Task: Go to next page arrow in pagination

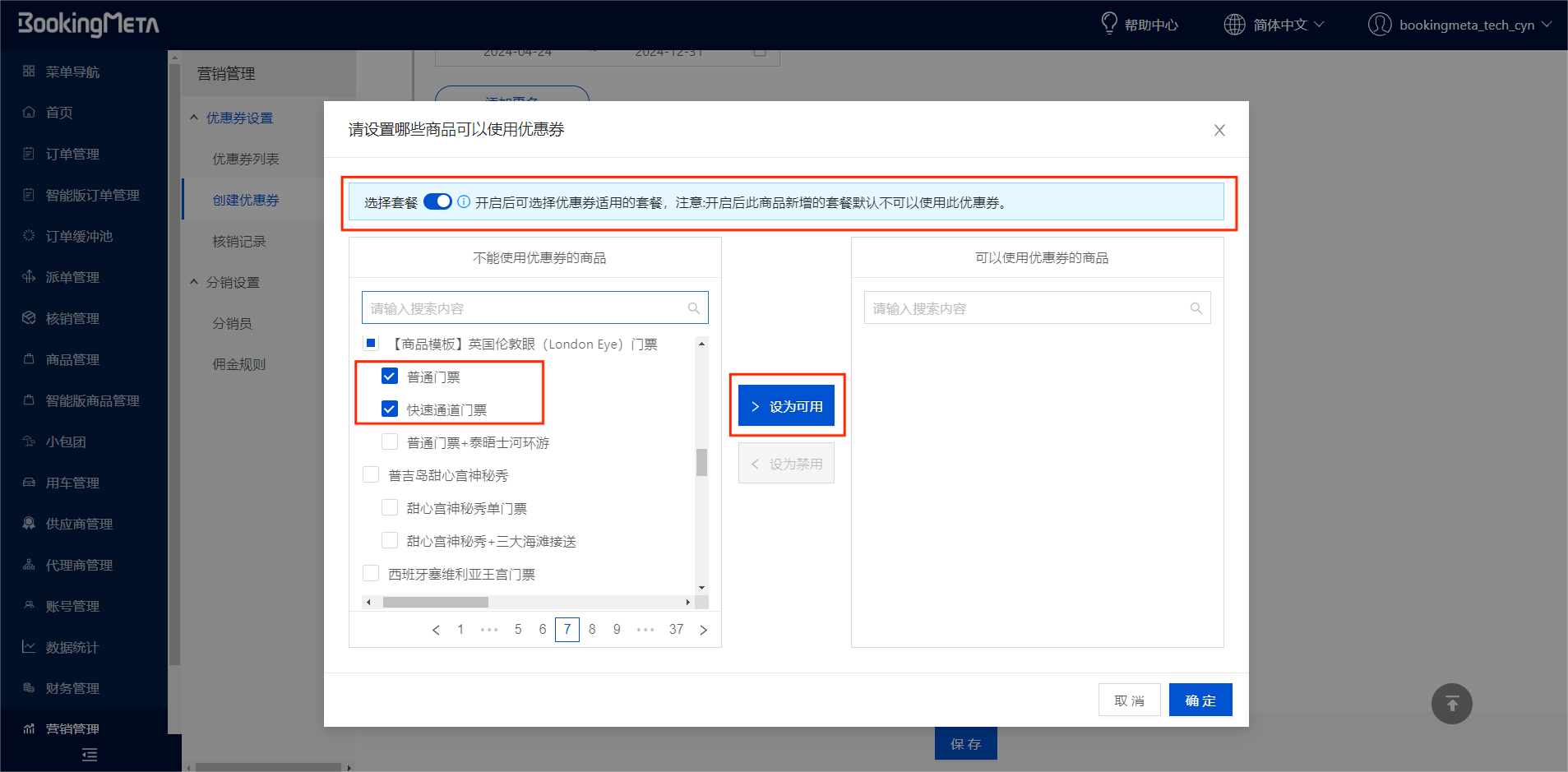Action: coord(703,630)
